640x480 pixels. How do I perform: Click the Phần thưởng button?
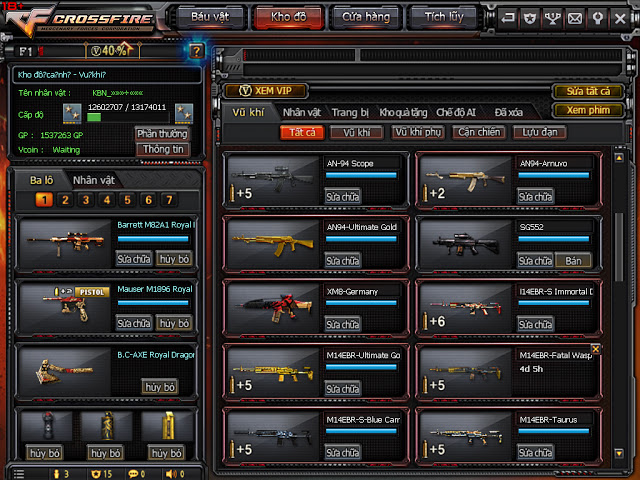pyautogui.click(x=162, y=134)
